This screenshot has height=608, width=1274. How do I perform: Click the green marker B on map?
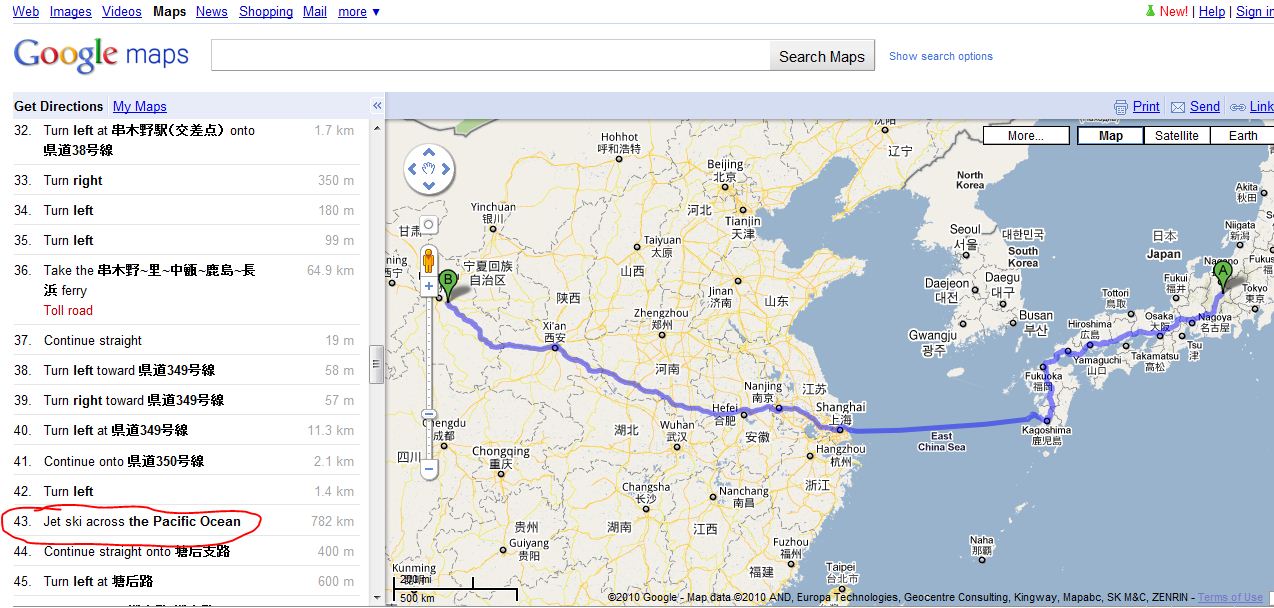coord(448,286)
